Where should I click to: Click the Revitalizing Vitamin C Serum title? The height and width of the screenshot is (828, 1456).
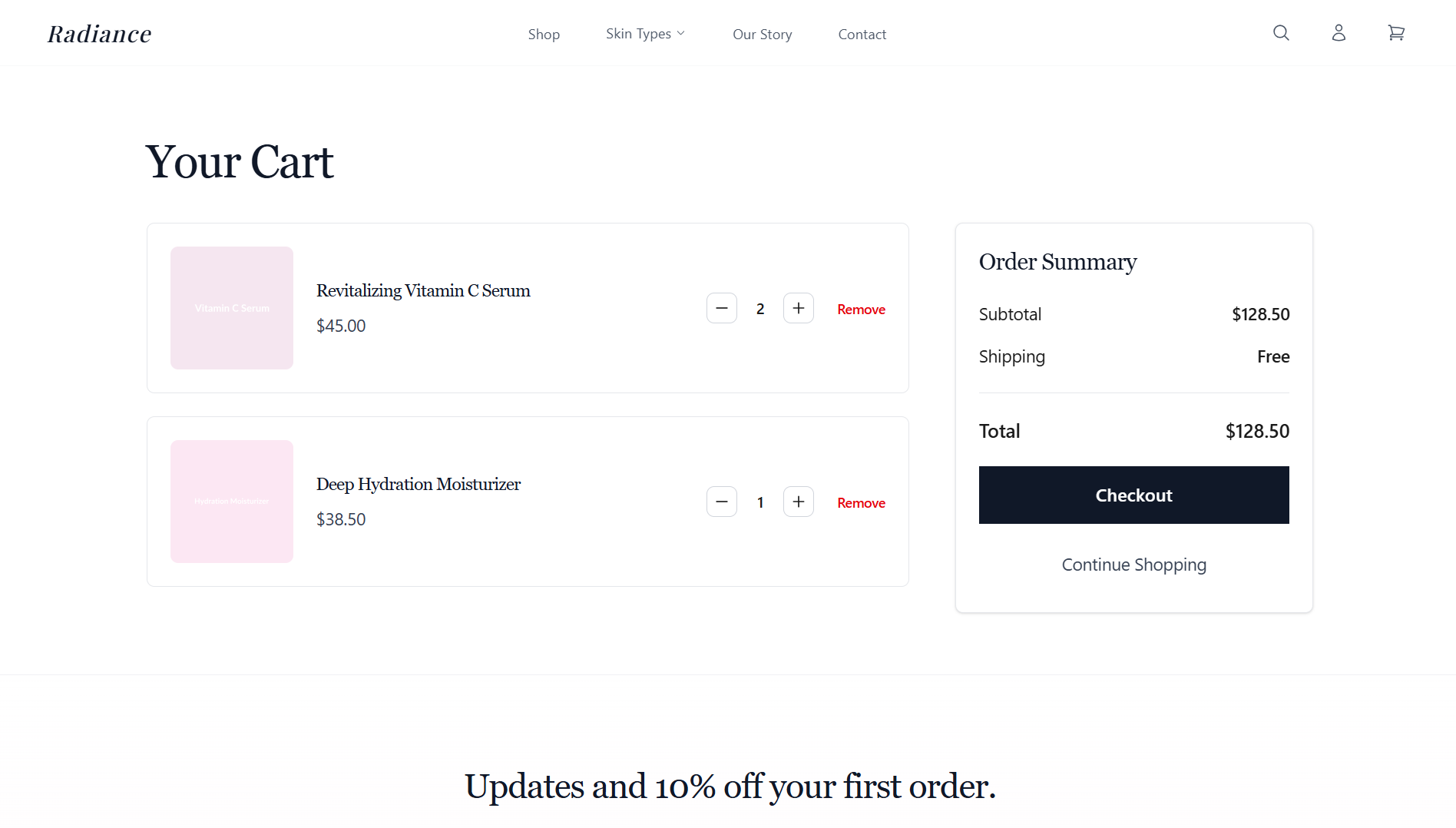pos(423,290)
